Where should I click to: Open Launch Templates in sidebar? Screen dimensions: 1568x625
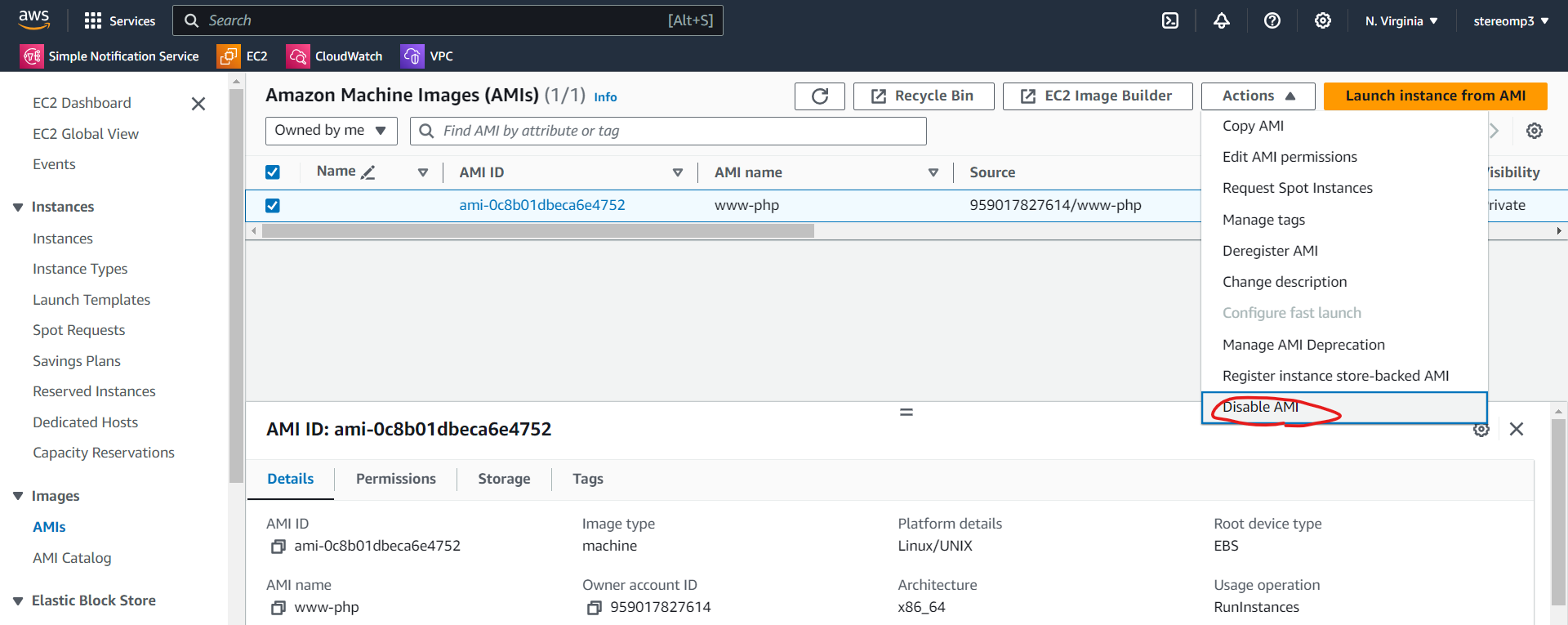click(x=91, y=300)
